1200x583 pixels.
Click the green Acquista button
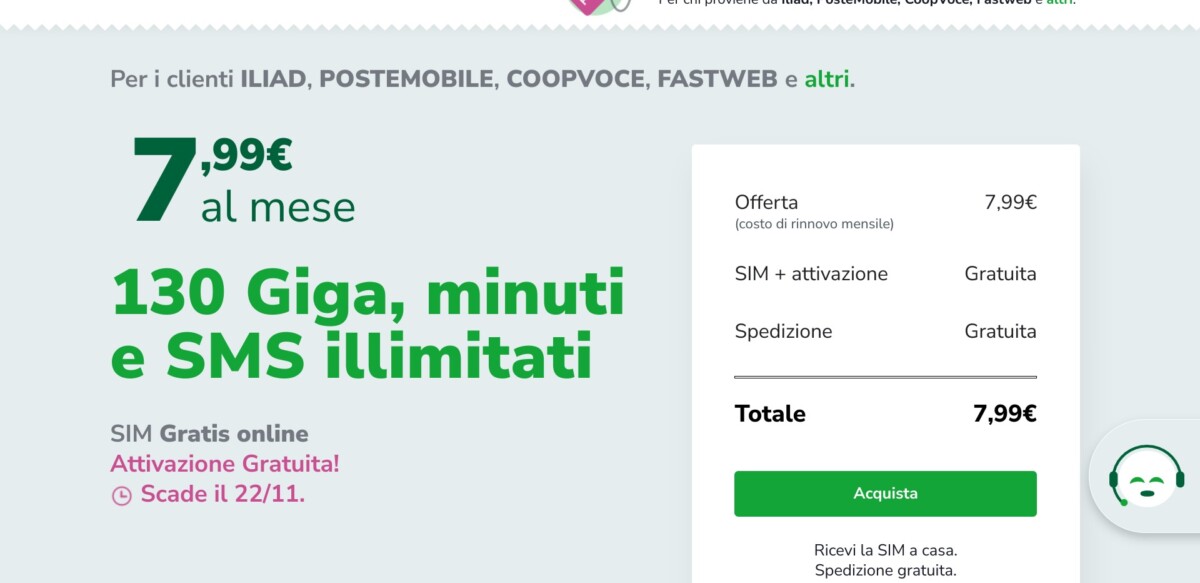(885, 494)
